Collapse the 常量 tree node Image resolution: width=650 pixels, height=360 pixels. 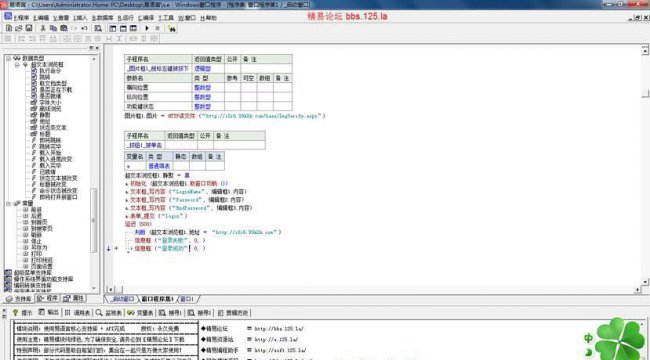[x=8, y=204]
